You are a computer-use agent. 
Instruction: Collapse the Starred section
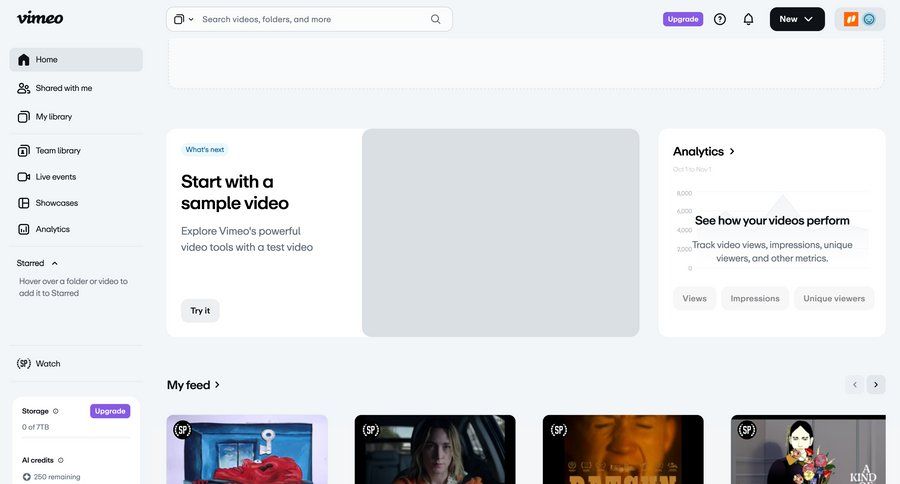55,264
